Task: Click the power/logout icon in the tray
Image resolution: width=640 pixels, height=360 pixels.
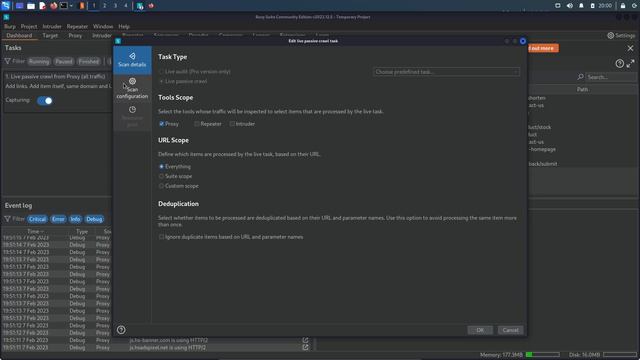Action: click(x=635, y=6)
